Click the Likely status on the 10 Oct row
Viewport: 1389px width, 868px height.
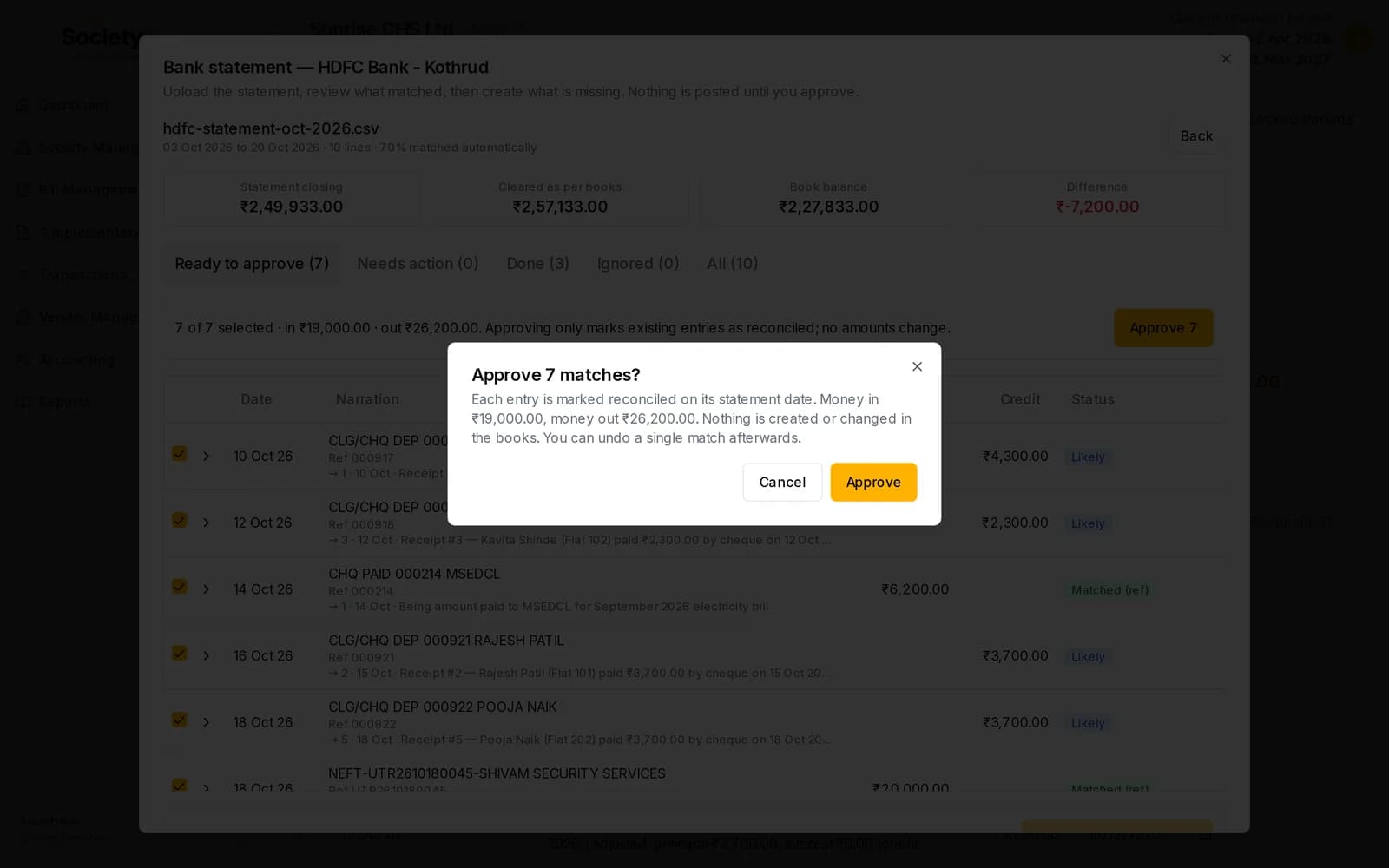1088,457
